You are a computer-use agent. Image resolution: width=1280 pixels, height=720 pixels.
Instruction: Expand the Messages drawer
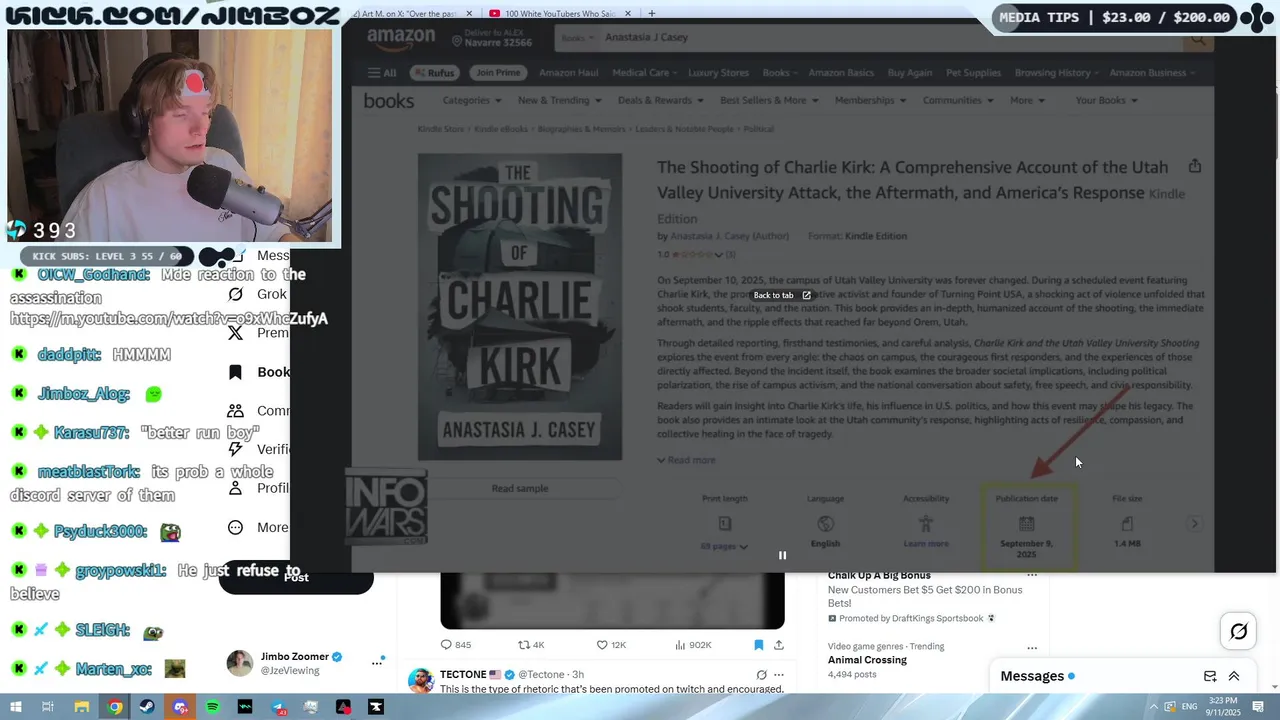(1234, 676)
